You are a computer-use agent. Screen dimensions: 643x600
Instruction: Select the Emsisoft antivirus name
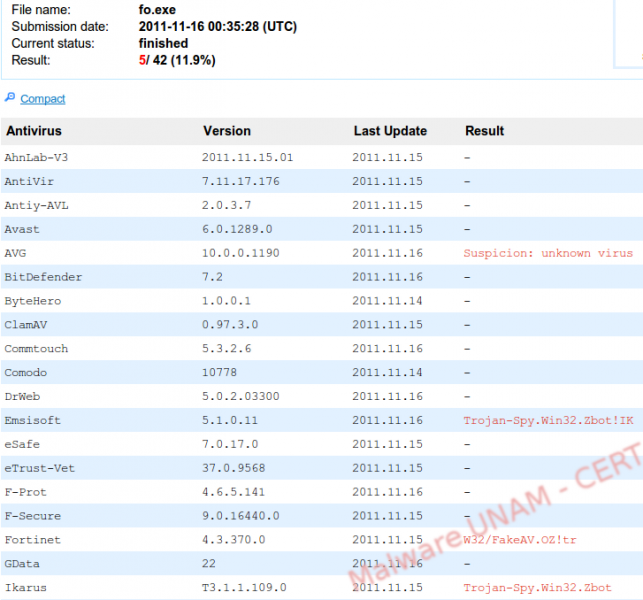tap(33, 420)
